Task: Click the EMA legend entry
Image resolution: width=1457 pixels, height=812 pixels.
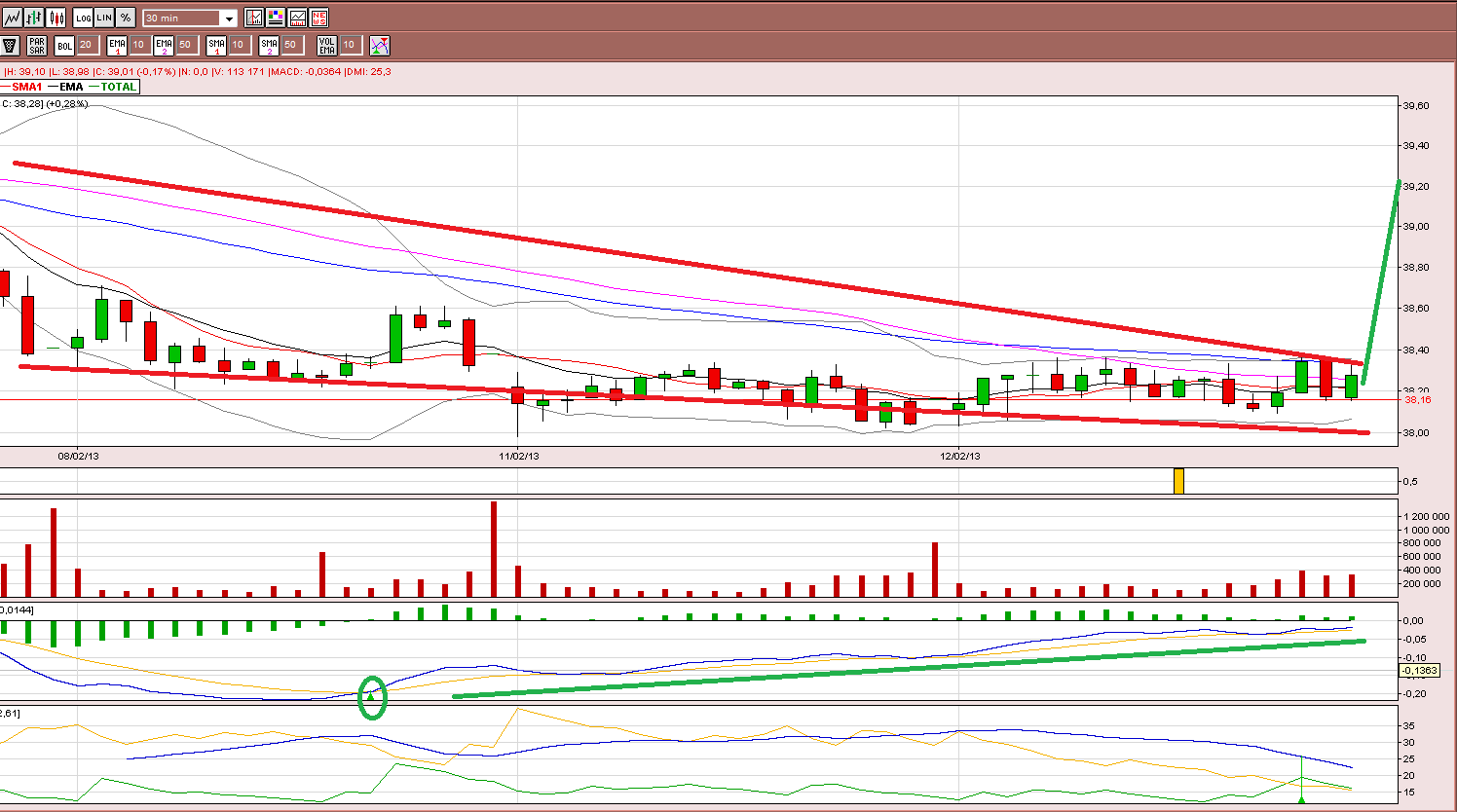Action: click(66, 87)
